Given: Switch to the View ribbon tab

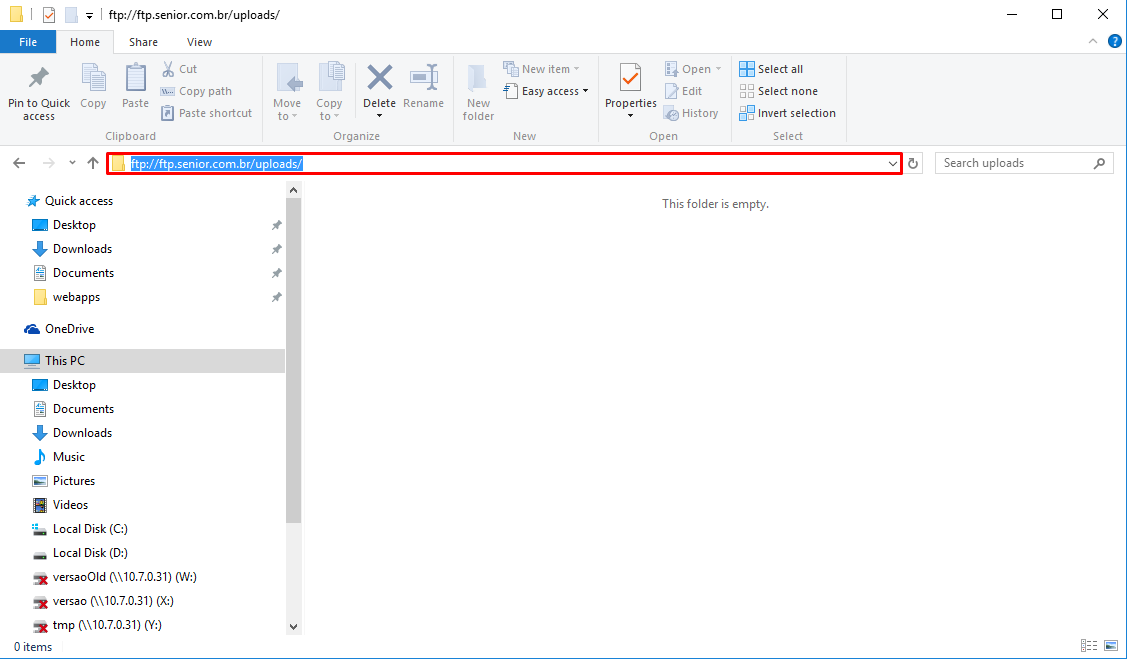Looking at the screenshot, I should tap(199, 42).
